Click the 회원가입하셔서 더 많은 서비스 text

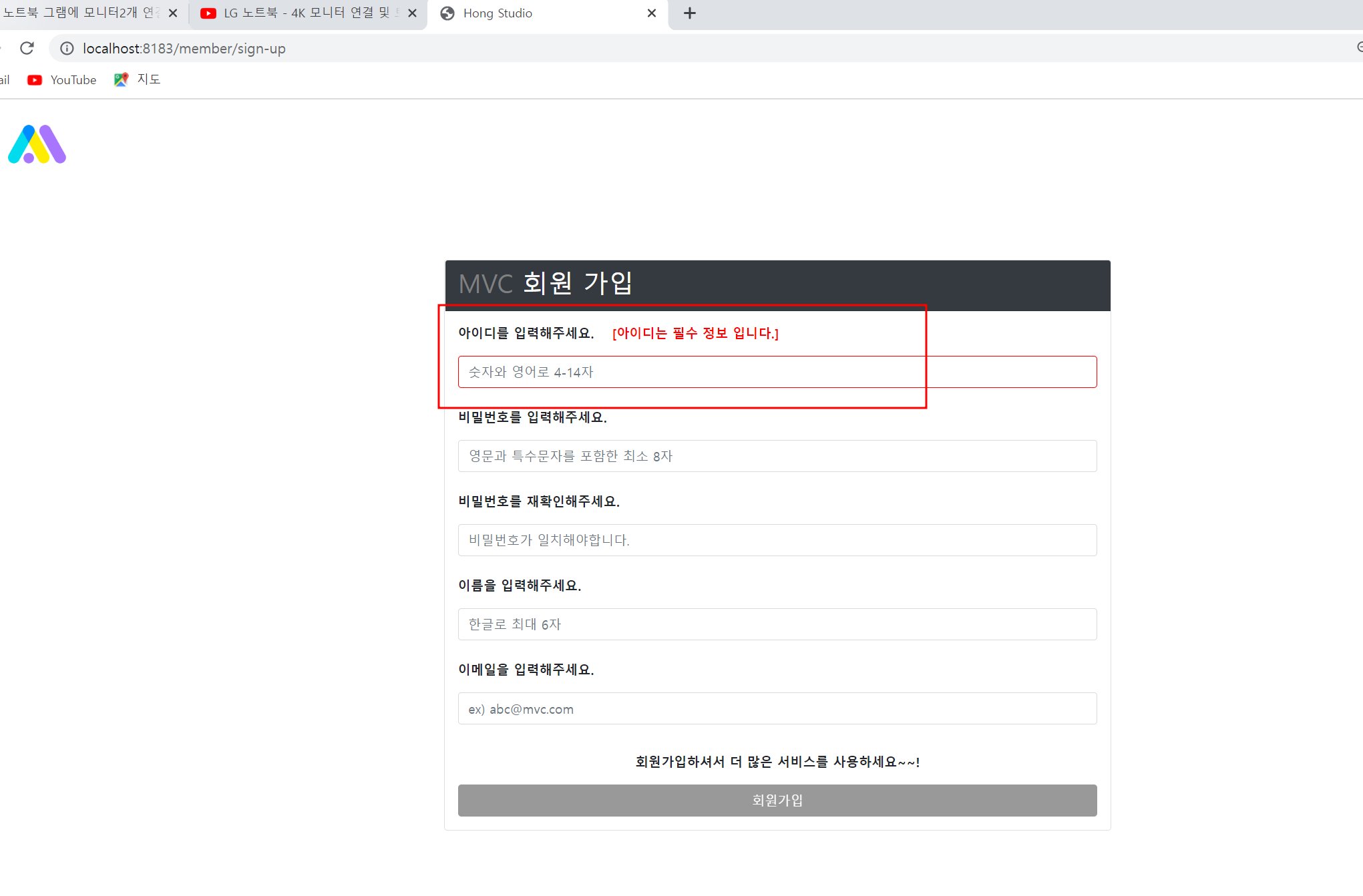point(777,762)
